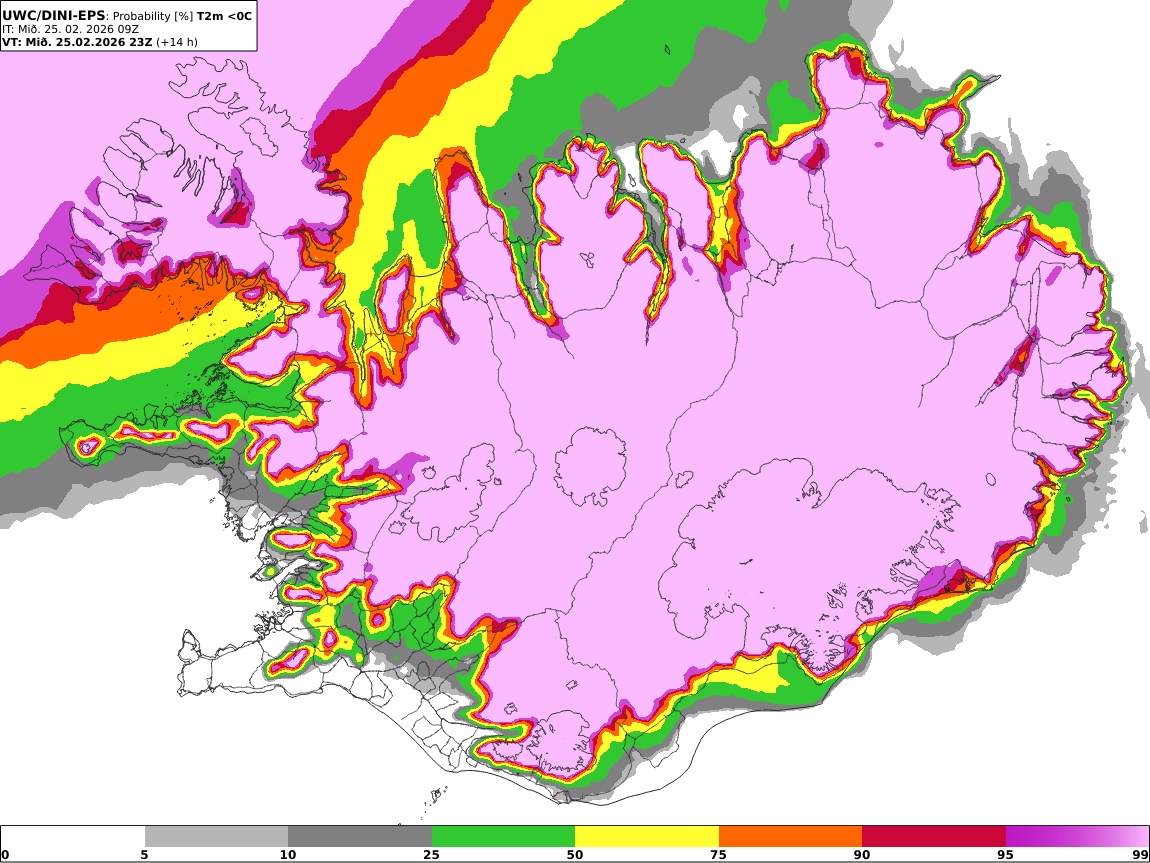
Task: Click the valid time 'VT: Mið. 25.02.2026 23Z'
Action: click(77, 42)
